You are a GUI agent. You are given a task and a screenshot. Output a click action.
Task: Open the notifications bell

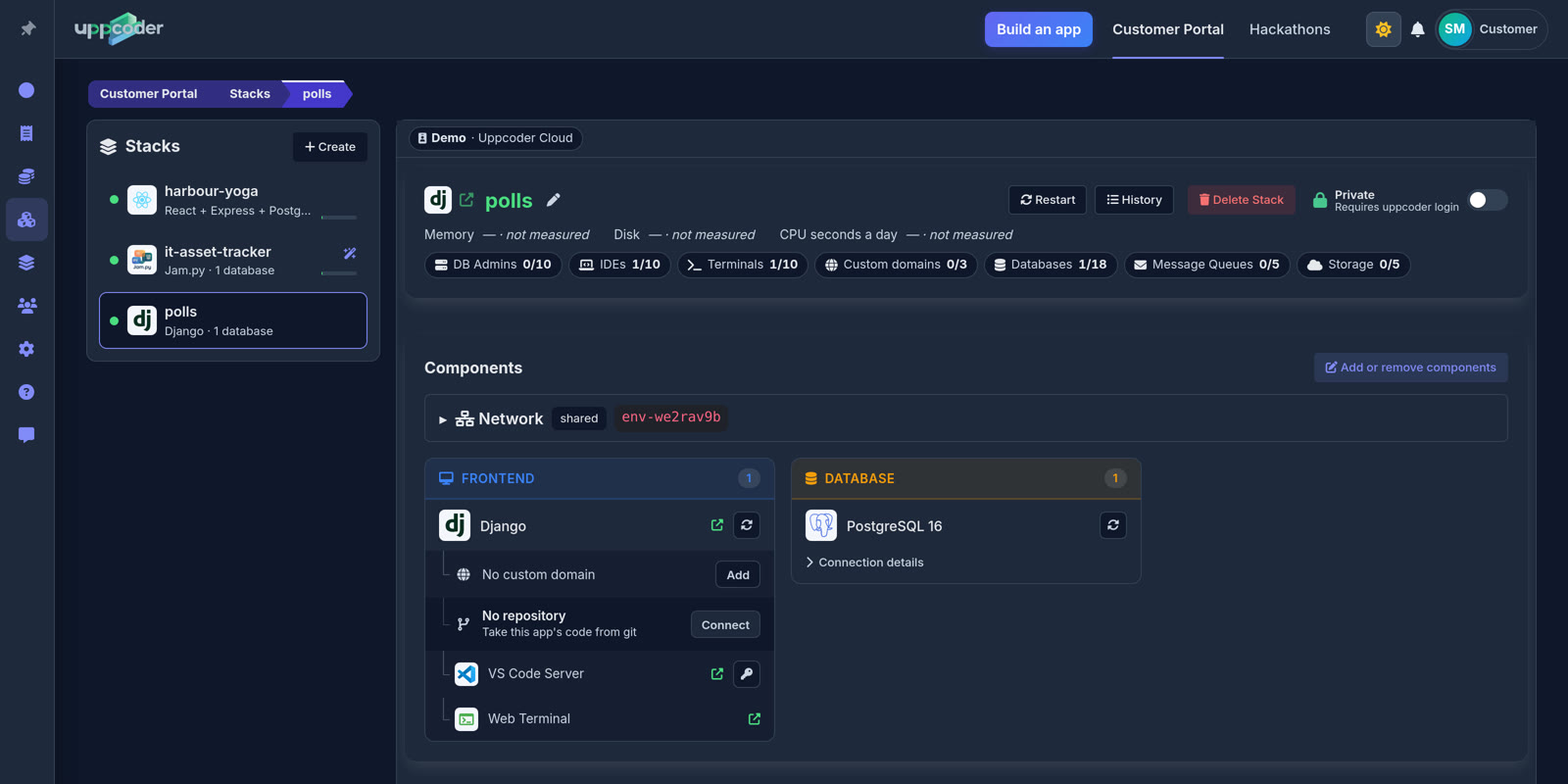[1417, 29]
